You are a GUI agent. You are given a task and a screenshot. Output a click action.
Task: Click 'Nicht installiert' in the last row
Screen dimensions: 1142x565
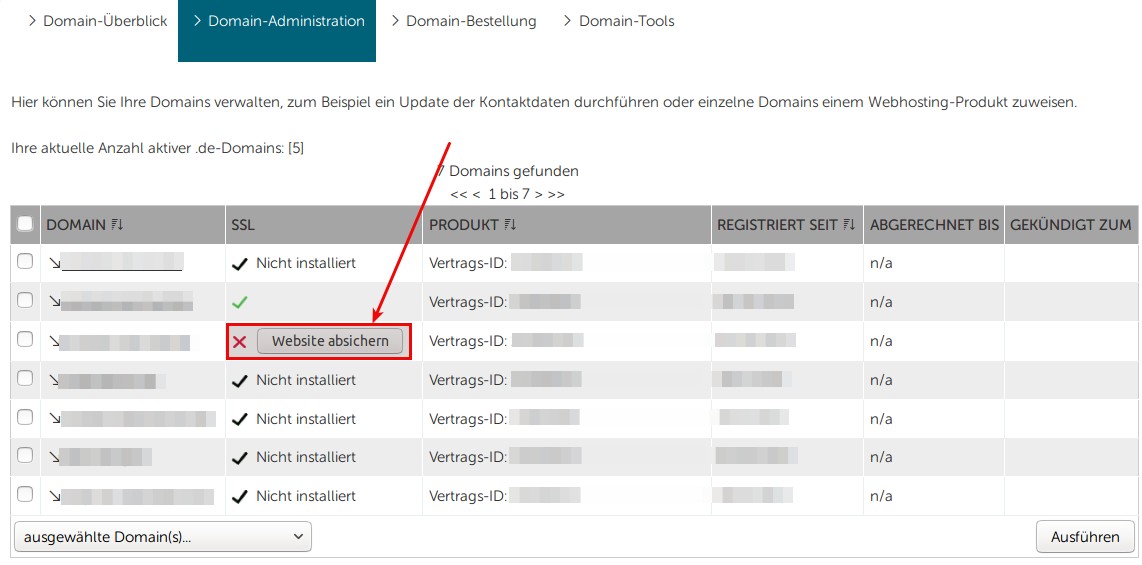[x=306, y=497]
